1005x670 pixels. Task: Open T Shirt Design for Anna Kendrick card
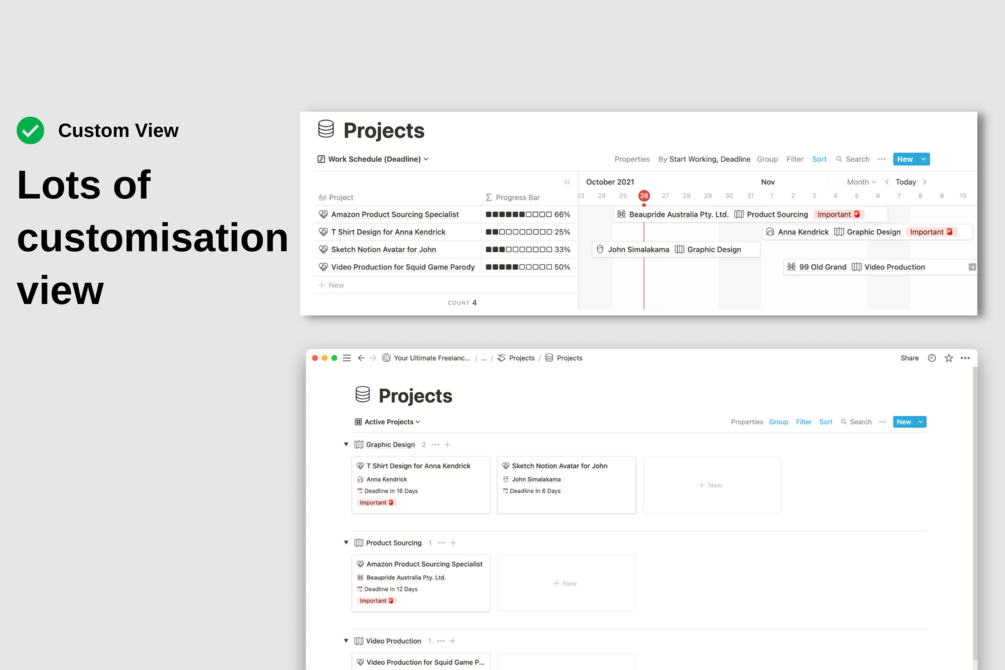[x=420, y=485]
